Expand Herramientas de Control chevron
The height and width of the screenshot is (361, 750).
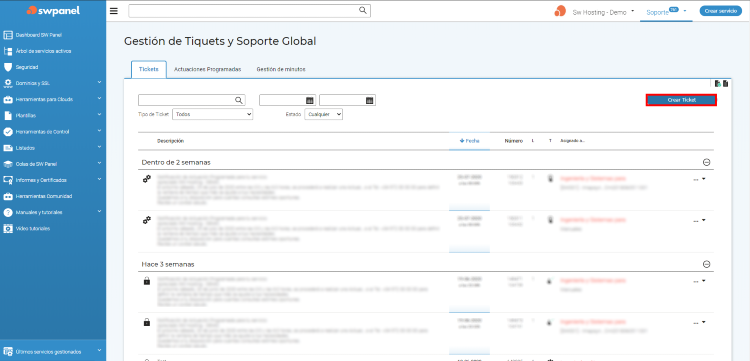coord(99,131)
